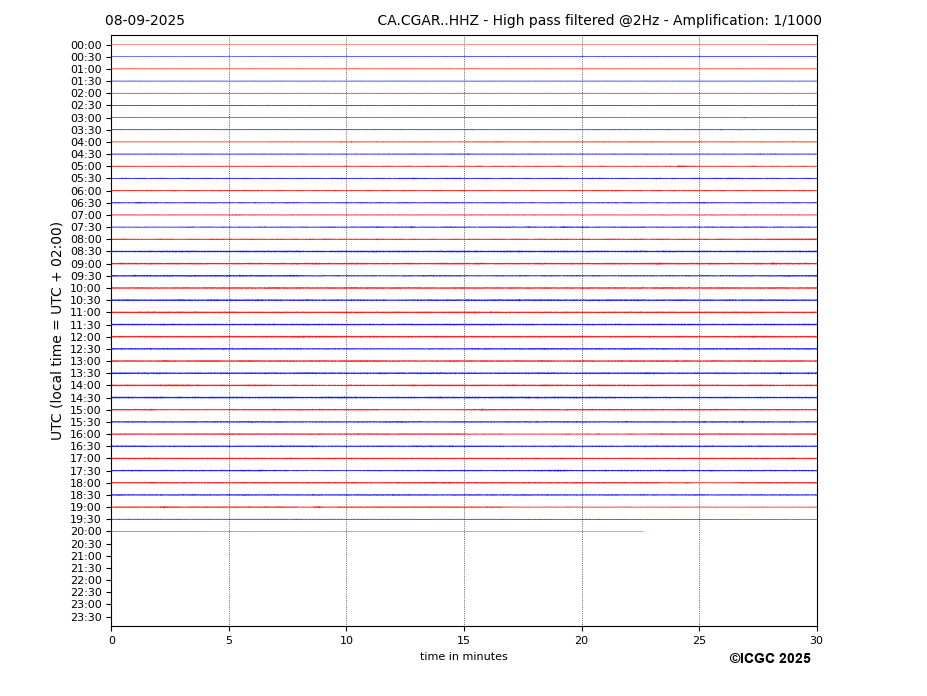Click the 05:30 time row label
The width and height of the screenshot is (927, 696).
coord(86,179)
